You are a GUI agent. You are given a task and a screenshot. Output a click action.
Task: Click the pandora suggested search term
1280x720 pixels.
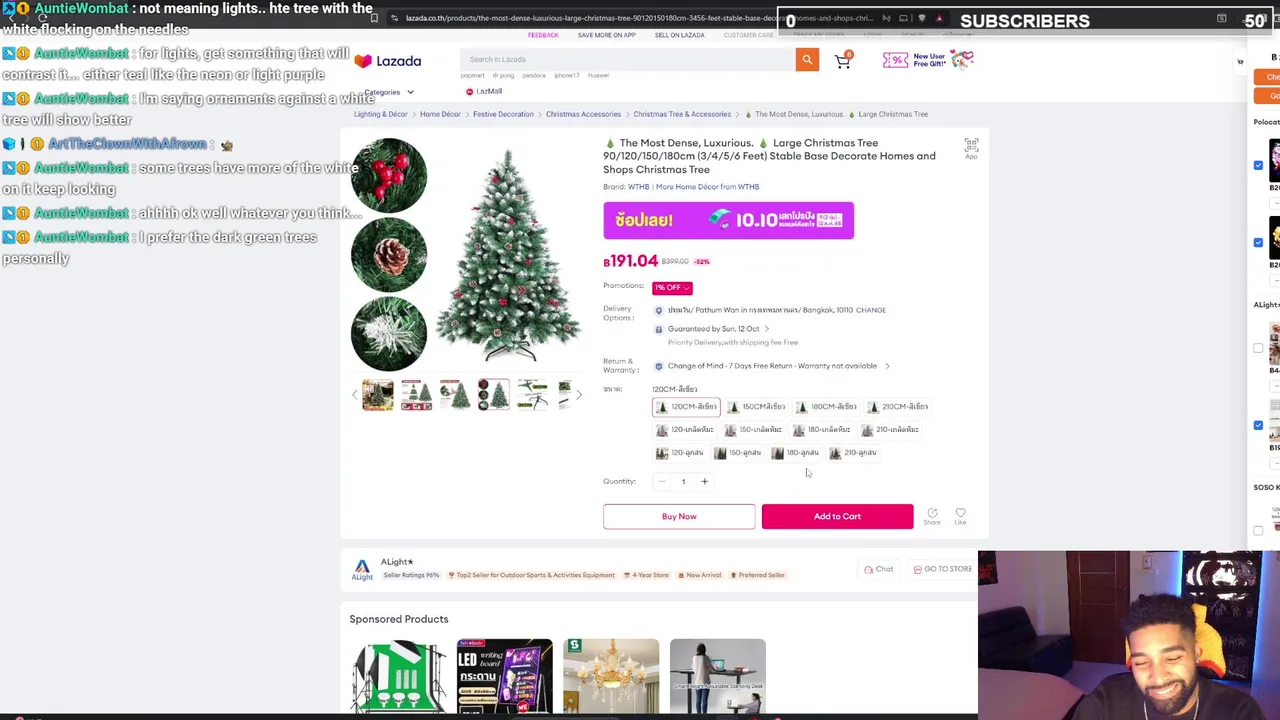point(533,76)
